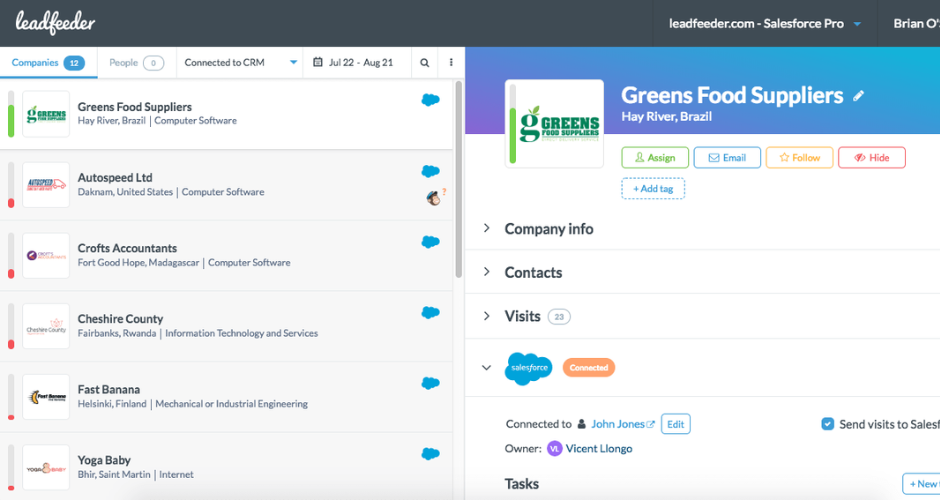Click the Salesforce logo in the detail panel
The image size is (940, 500).
pyautogui.click(x=529, y=368)
